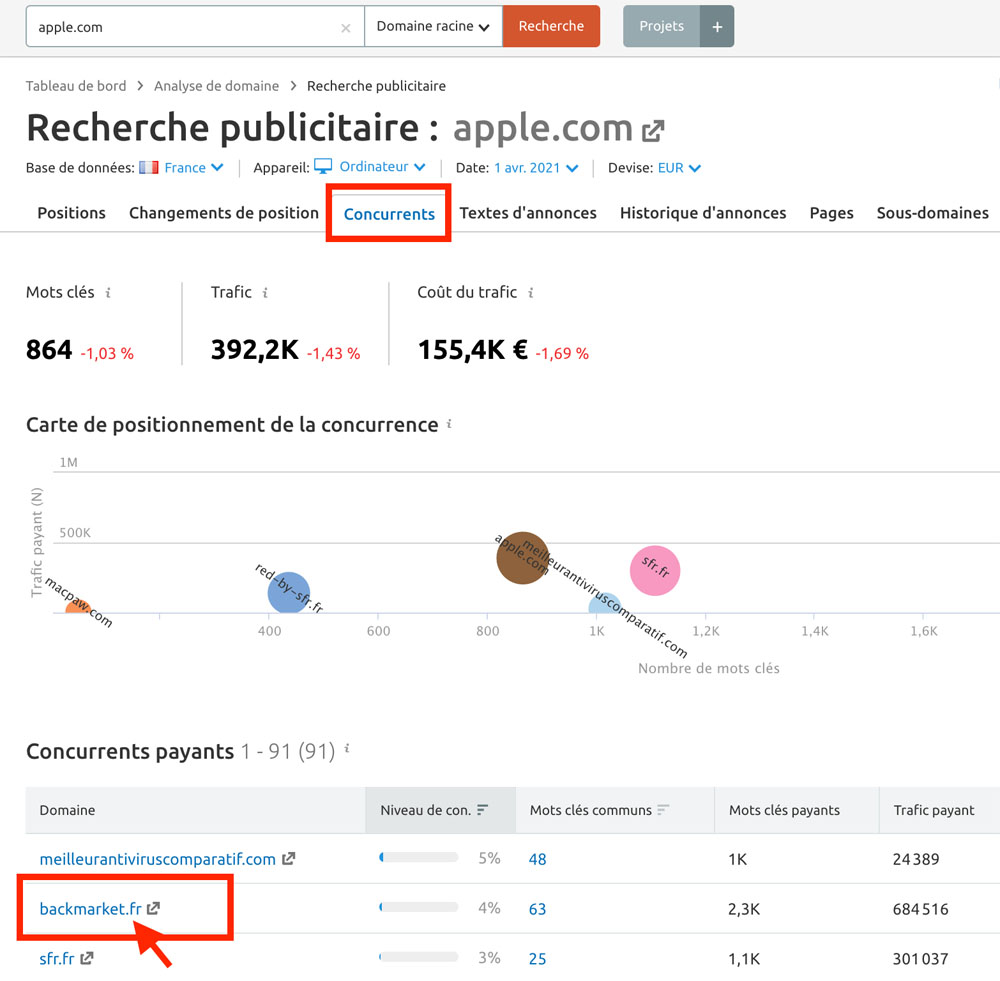Open the backmarket.fr domain link
This screenshot has height=981, width=1000.
coord(91,909)
